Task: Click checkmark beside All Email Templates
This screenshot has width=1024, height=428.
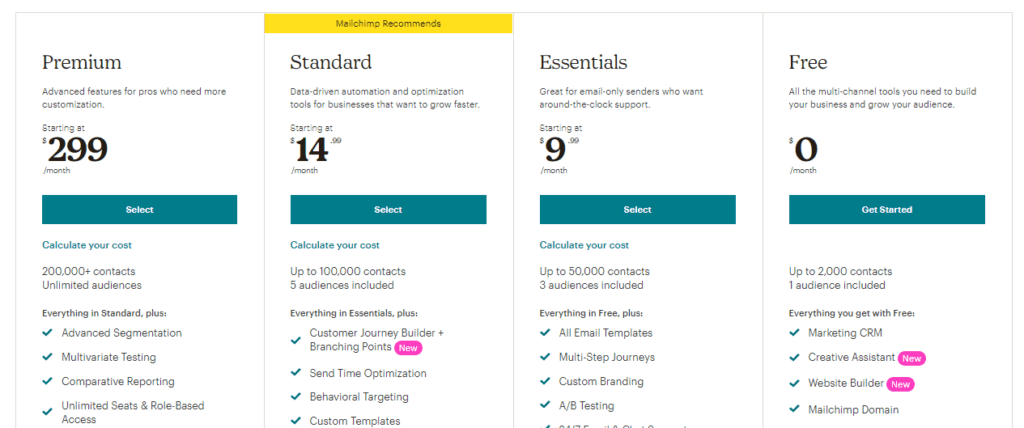Action: pyautogui.click(x=545, y=333)
